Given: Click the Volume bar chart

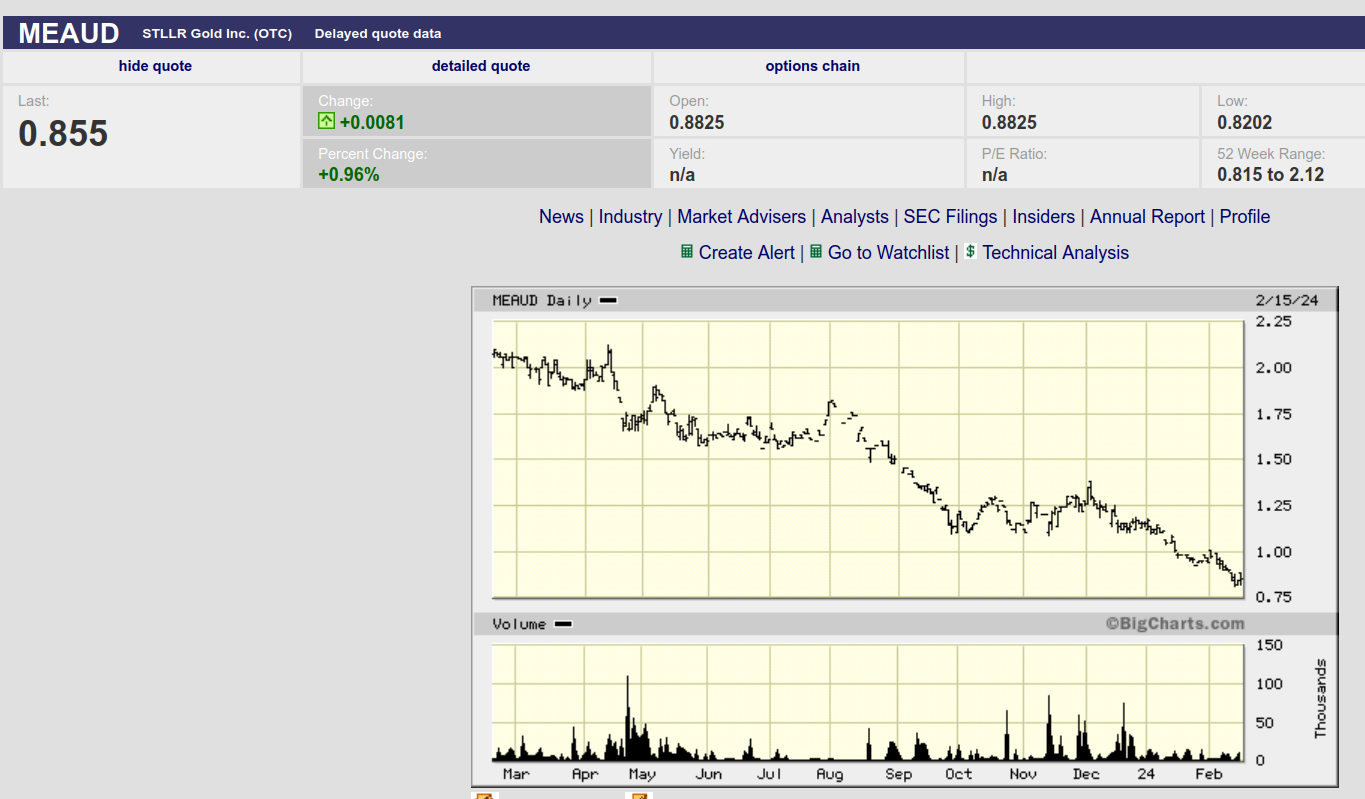Looking at the screenshot, I should coord(867,702).
